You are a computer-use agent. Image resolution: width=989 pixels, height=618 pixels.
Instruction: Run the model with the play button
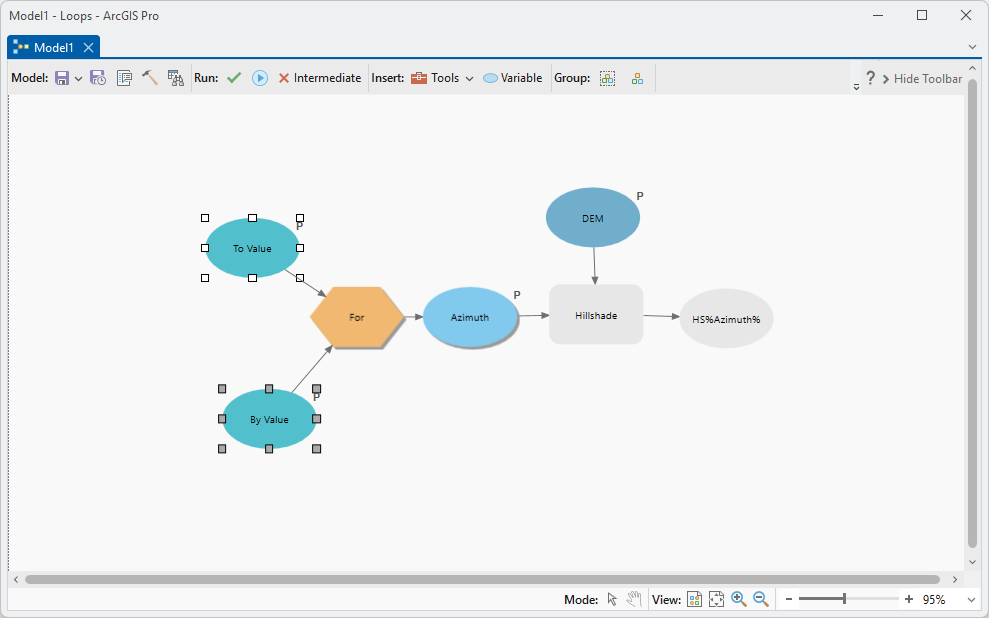point(260,78)
